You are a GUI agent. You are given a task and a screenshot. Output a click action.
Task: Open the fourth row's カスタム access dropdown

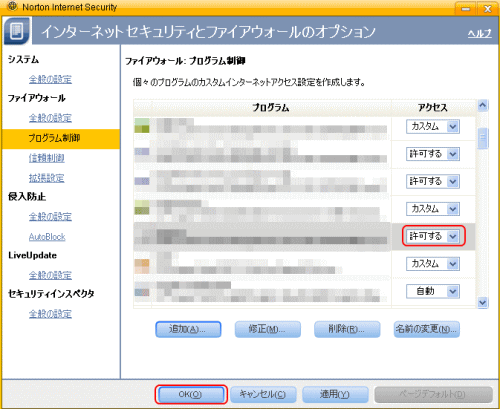pos(433,209)
